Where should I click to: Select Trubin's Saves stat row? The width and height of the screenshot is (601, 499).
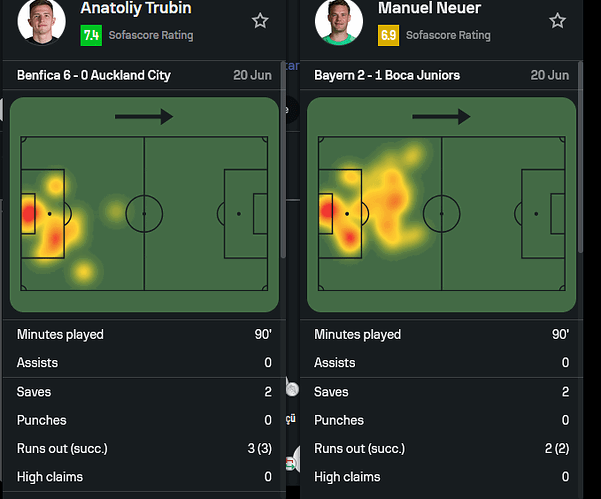pos(144,392)
